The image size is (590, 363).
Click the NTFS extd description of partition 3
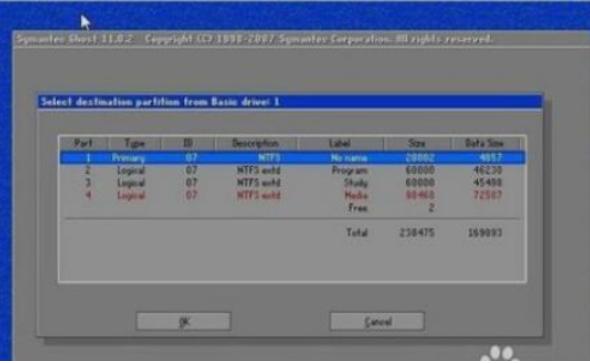point(259,183)
